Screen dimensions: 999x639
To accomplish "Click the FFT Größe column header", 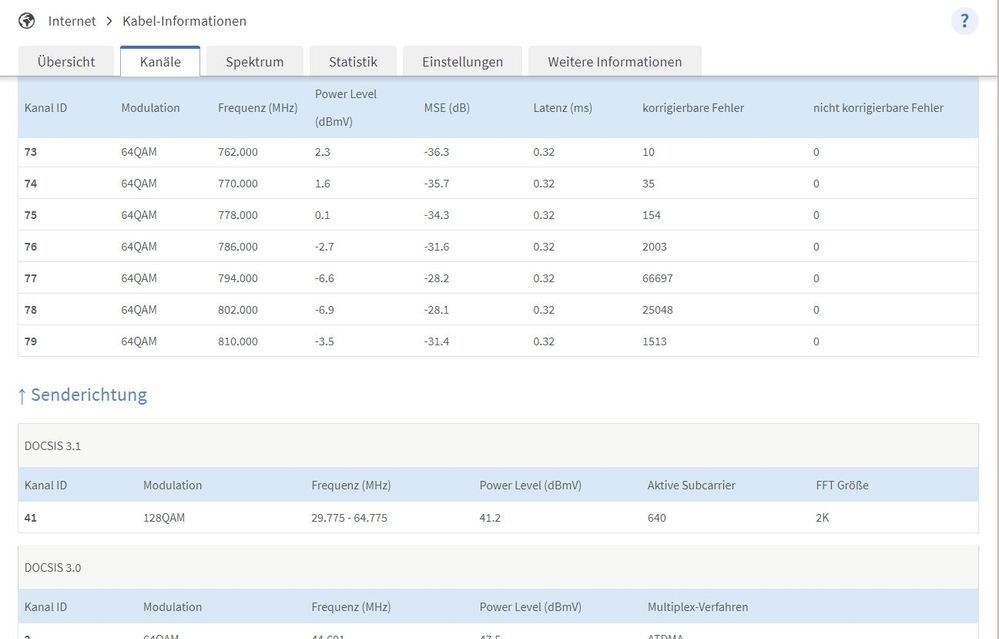I will pyautogui.click(x=842, y=485).
